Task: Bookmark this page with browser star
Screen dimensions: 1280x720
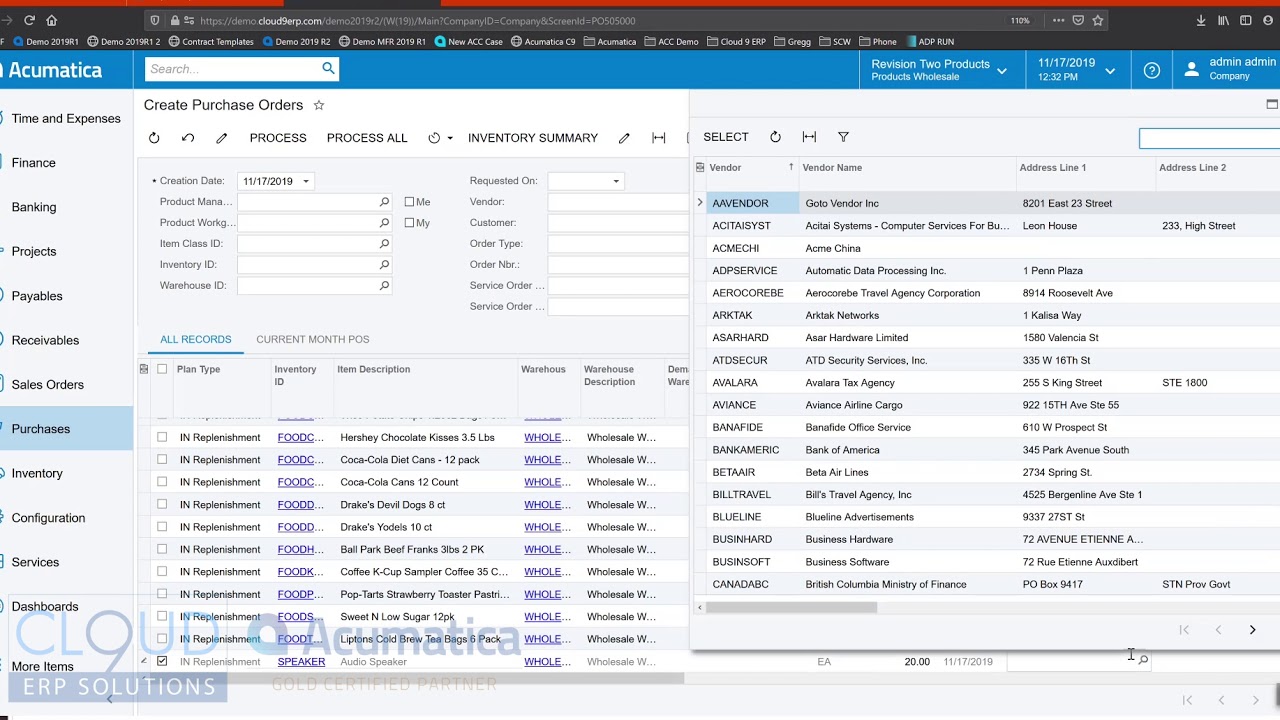Action: click(x=1098, y=20)
